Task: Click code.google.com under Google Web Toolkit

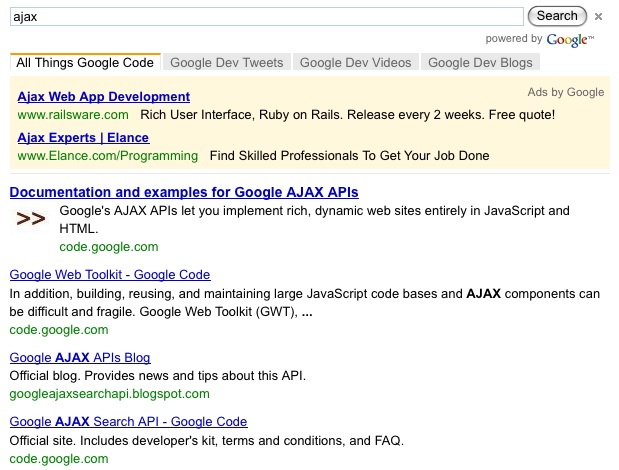Action: [59, 329]
